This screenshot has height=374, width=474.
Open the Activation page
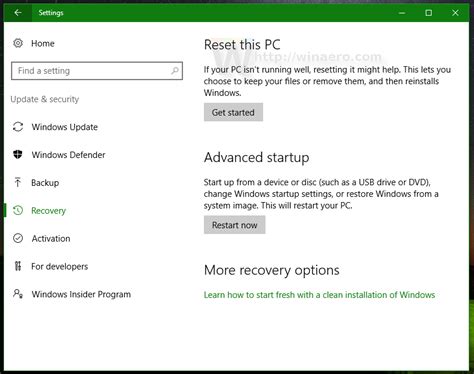tap(51, 238)
